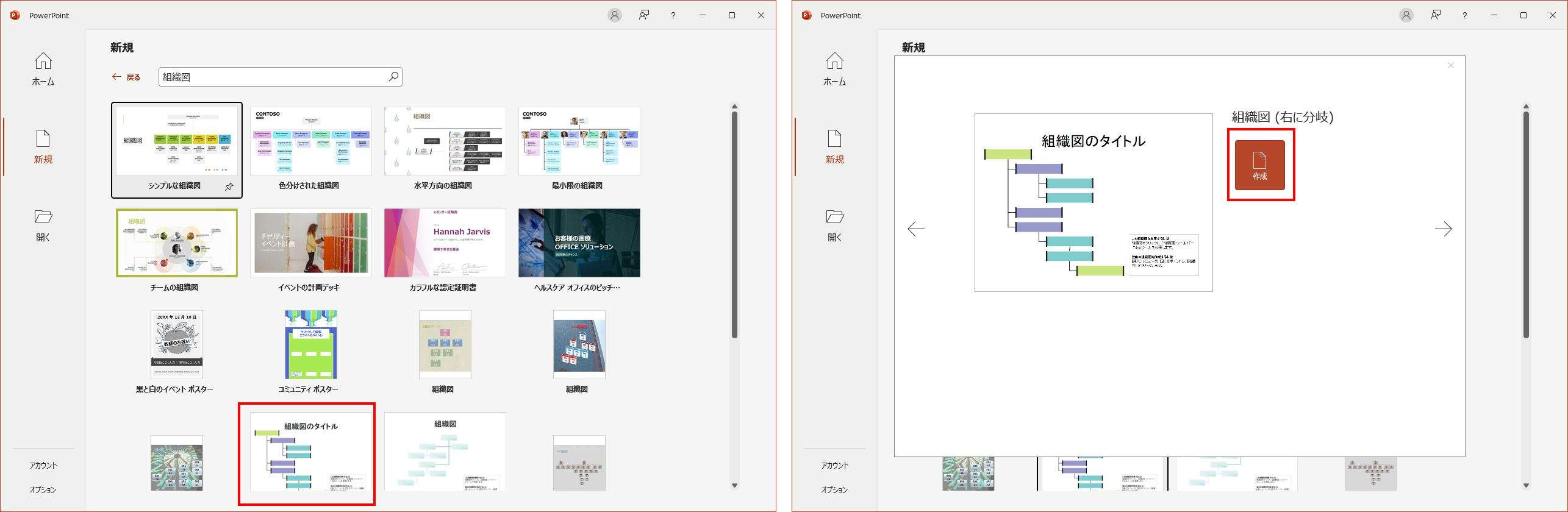Select 最小限の組織図 template thumbnail
This screenshot has height=512, width=1568.
[x=579, y=141]
